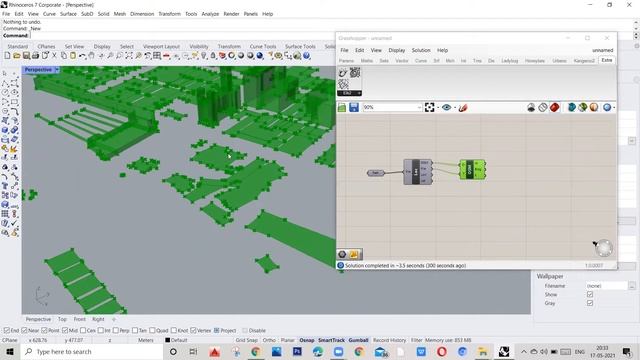Expand the Extra panel category dropdown bar
This screenshot has height=360, width=640.
tap(349, 93)
